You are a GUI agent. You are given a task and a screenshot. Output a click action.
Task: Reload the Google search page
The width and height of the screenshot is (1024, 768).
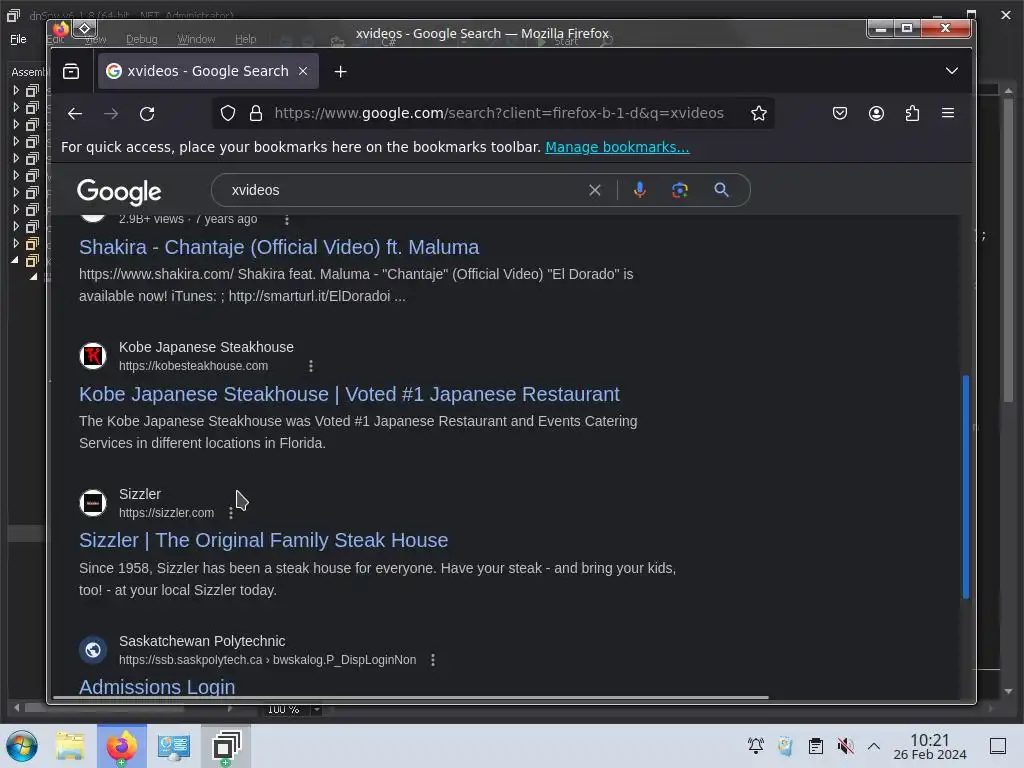click(148, 114)
